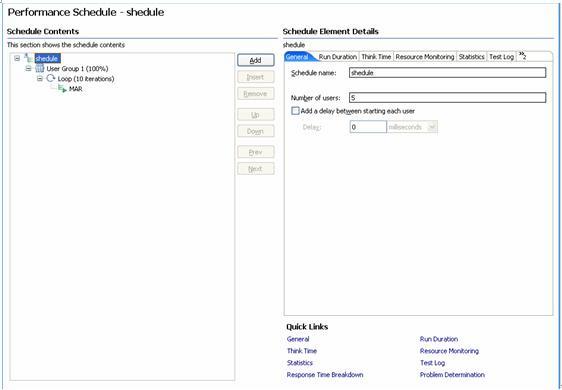Open the Test Log tab
Image resolution: width=562 pixels, height=390 pixels.
[501, 57]
